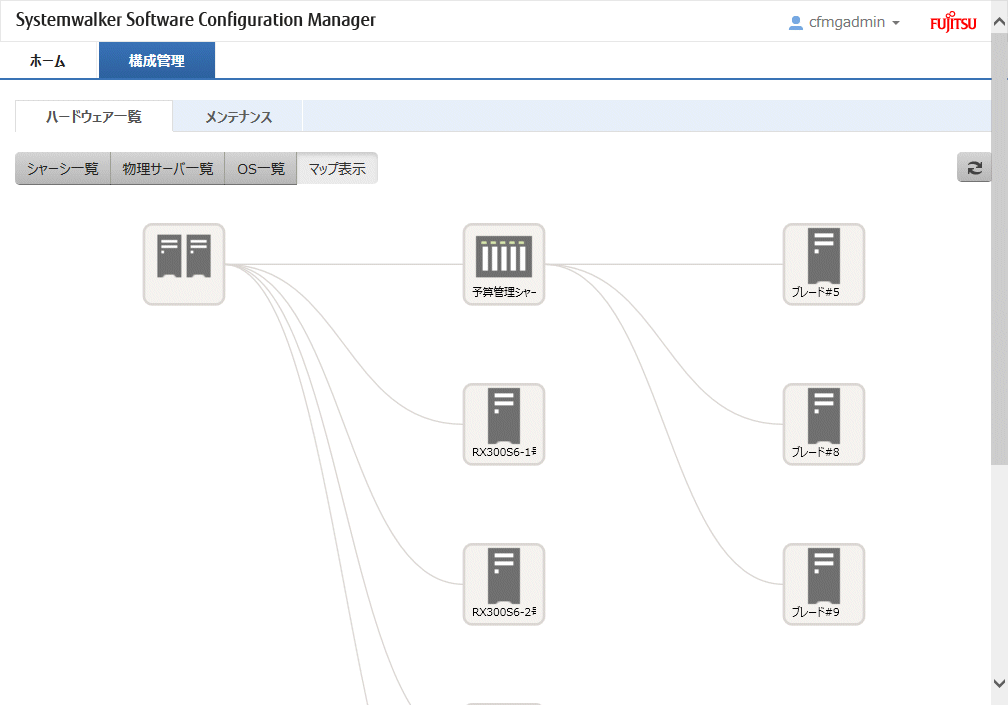This screenshot has height=705, width=1008.
Task: Click the user profile icon
Action: coord(795,22)
